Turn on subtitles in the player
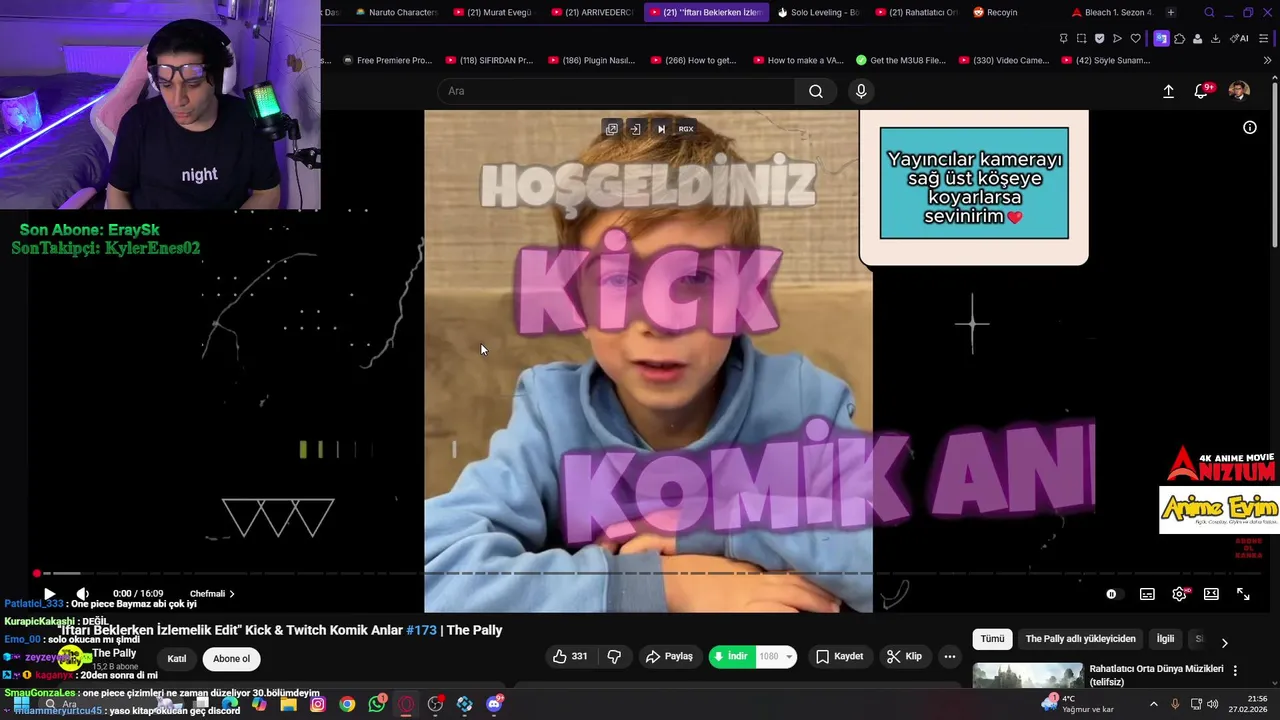1280x720 pixels. pyautogui.click(x=1147, y=594)
